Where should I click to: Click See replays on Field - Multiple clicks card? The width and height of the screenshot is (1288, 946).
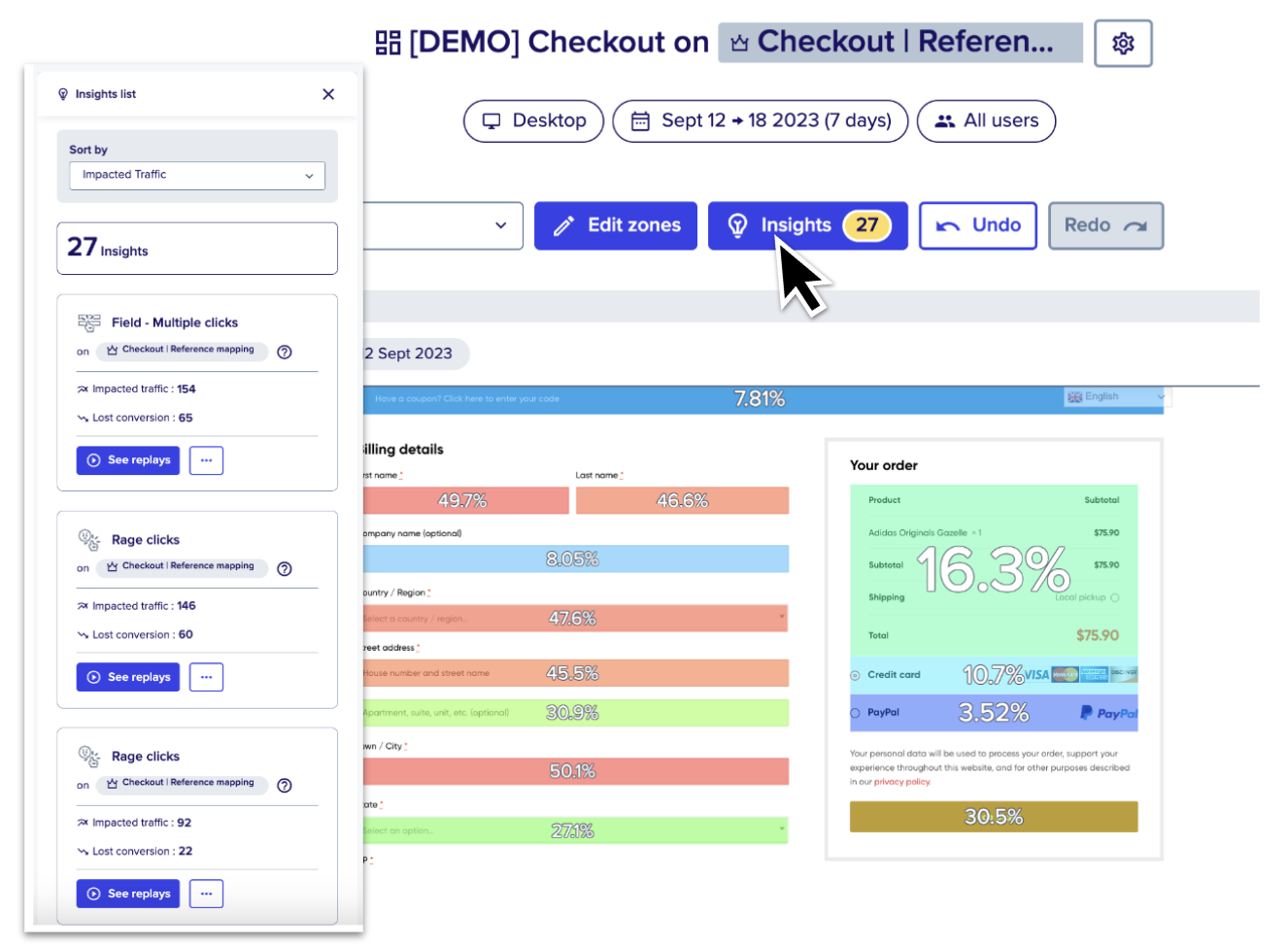click(x=128, y=460)
